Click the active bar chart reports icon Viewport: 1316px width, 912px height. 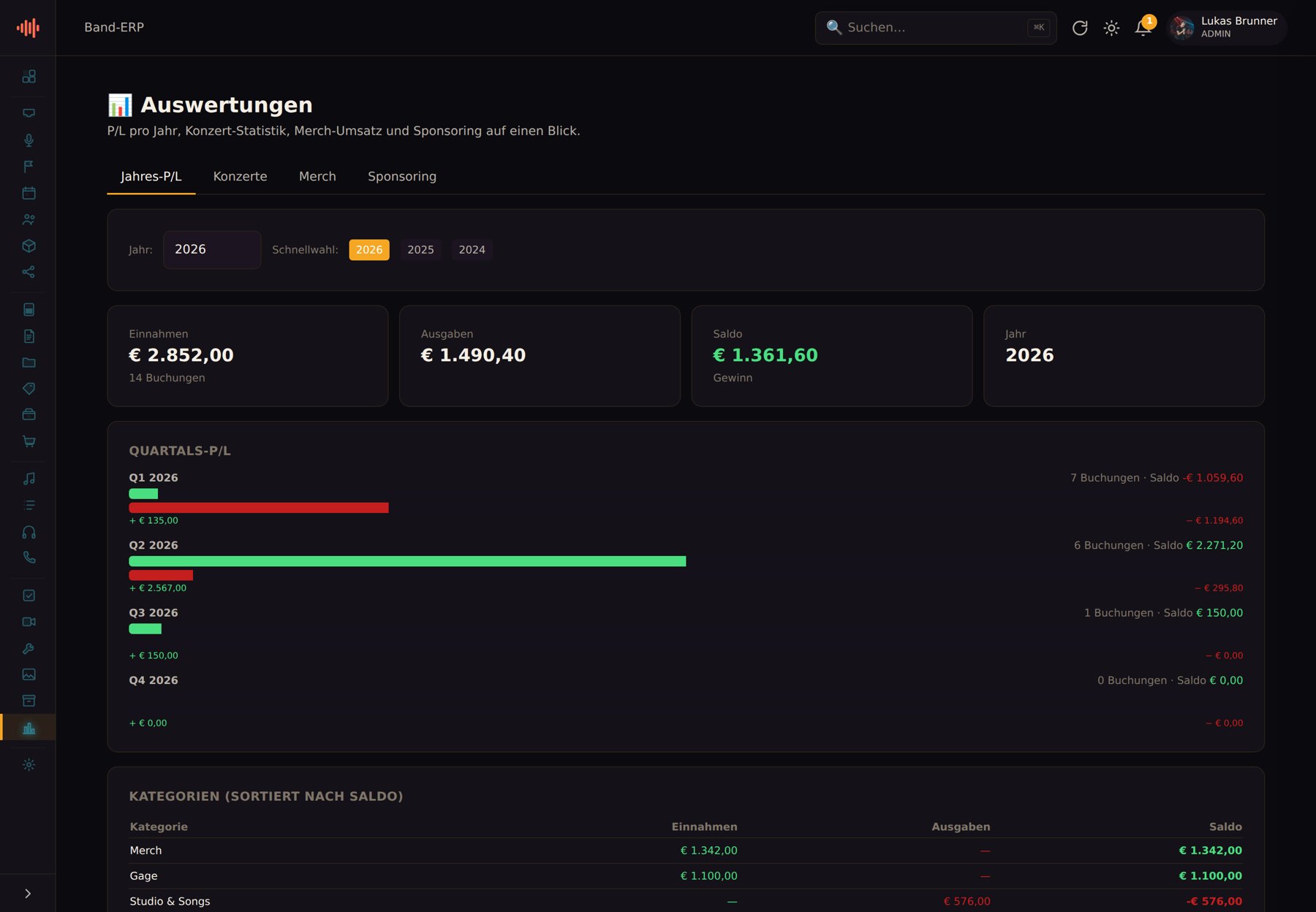point(29,728)
